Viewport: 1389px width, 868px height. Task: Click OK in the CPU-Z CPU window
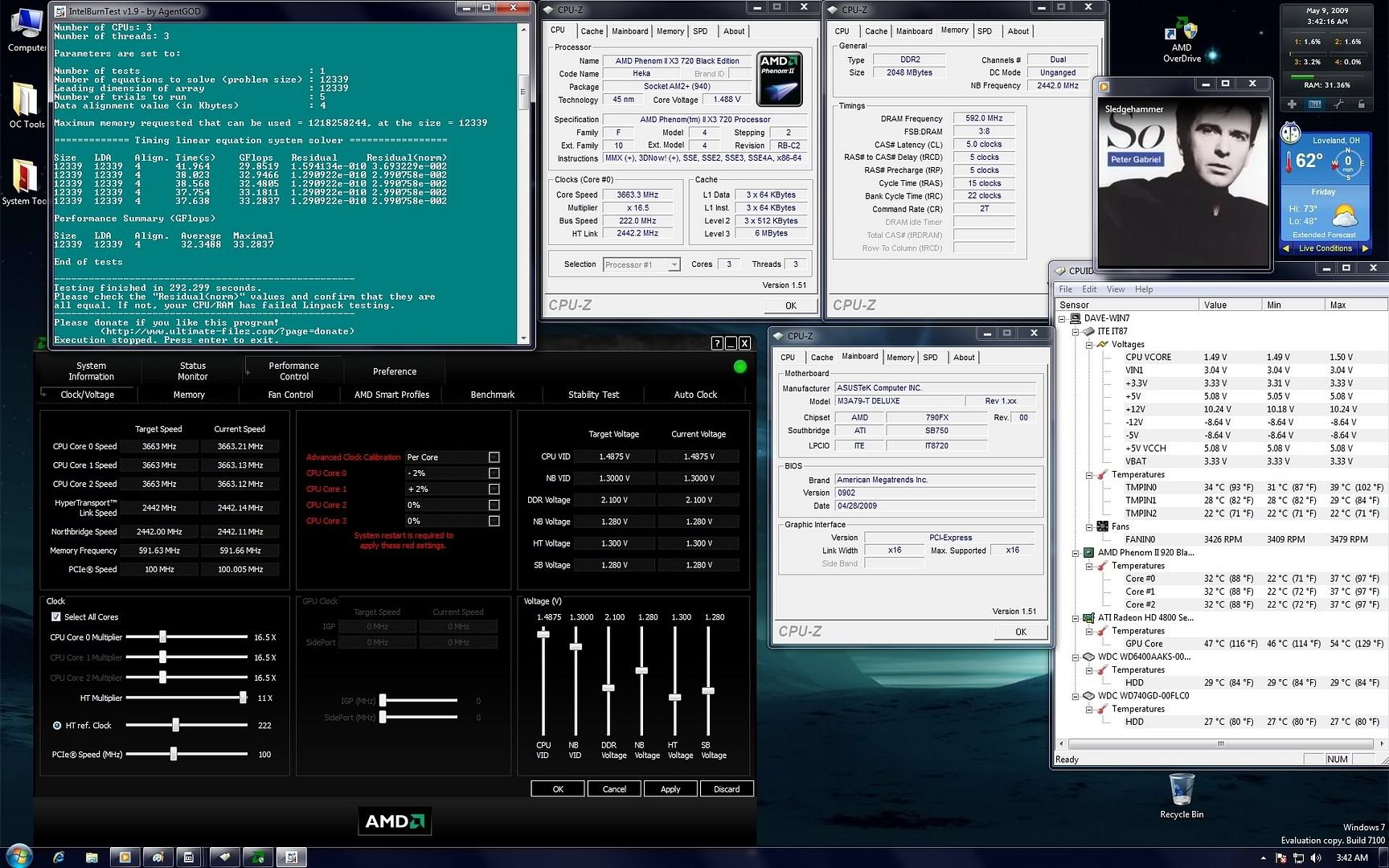pyautogui.click(x=791, y=305)
